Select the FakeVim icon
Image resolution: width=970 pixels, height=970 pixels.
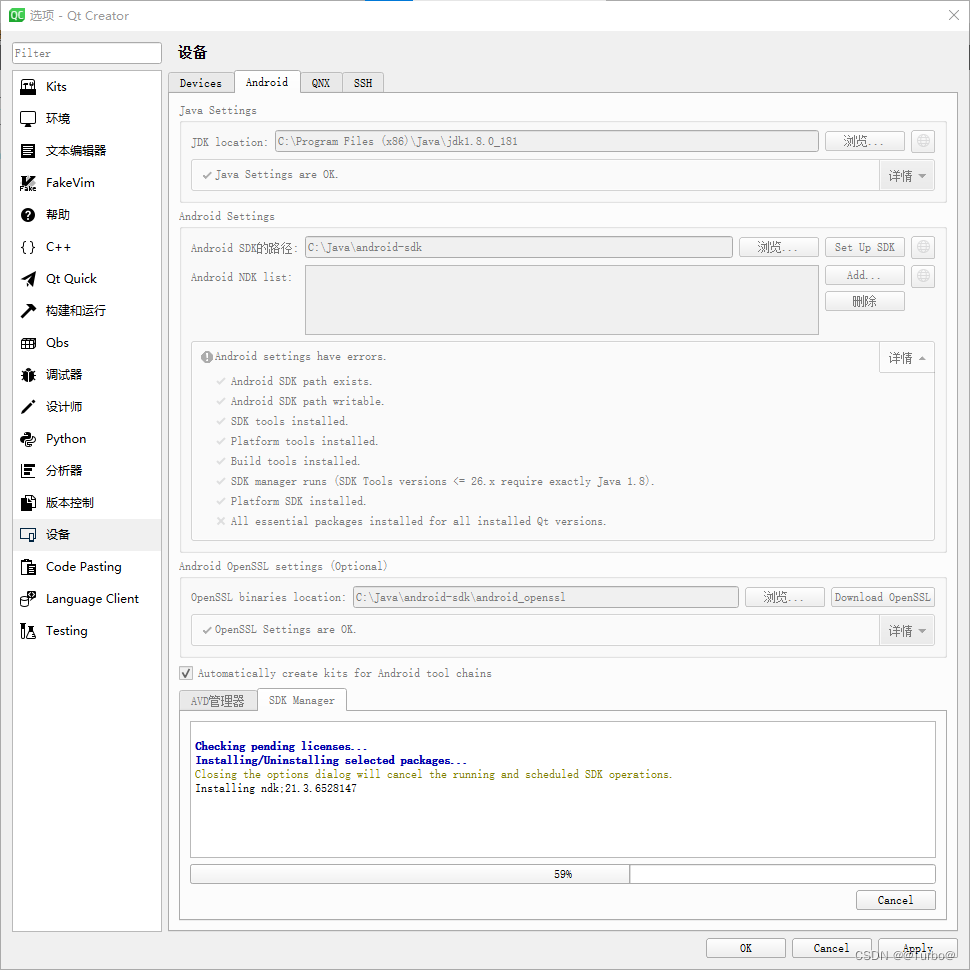pyautogui.click(x=28, y=183)
